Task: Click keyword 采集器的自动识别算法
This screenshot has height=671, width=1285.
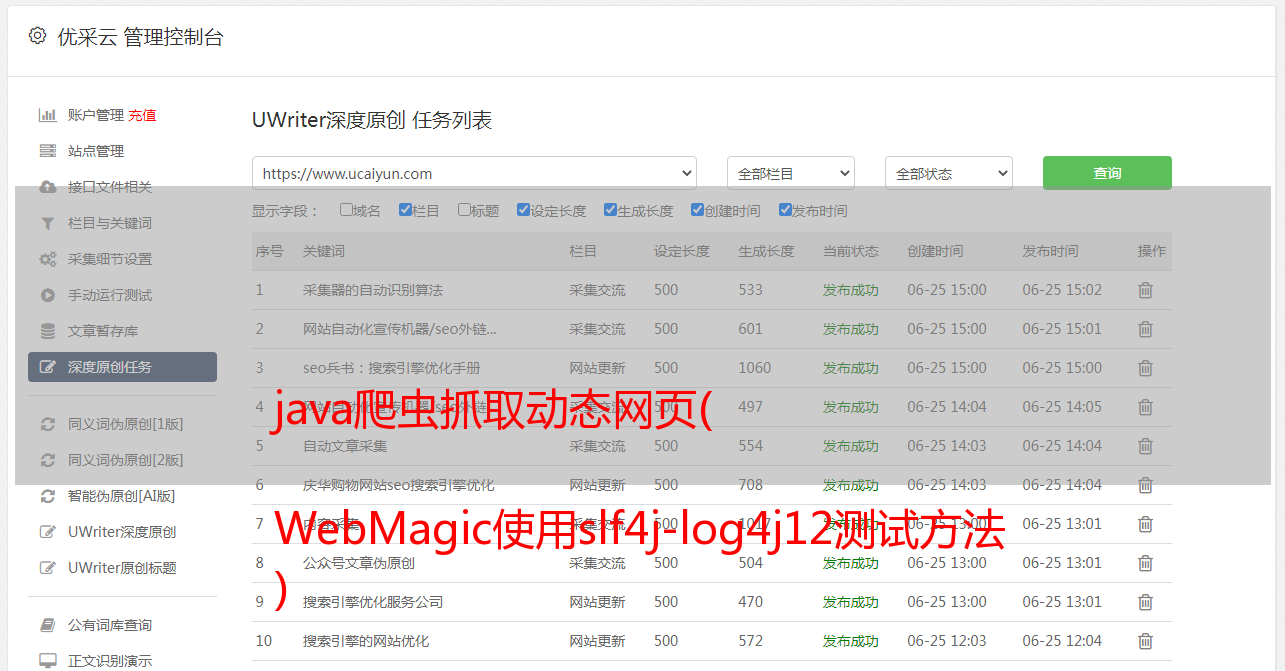Action: click(x=373, y=290)
